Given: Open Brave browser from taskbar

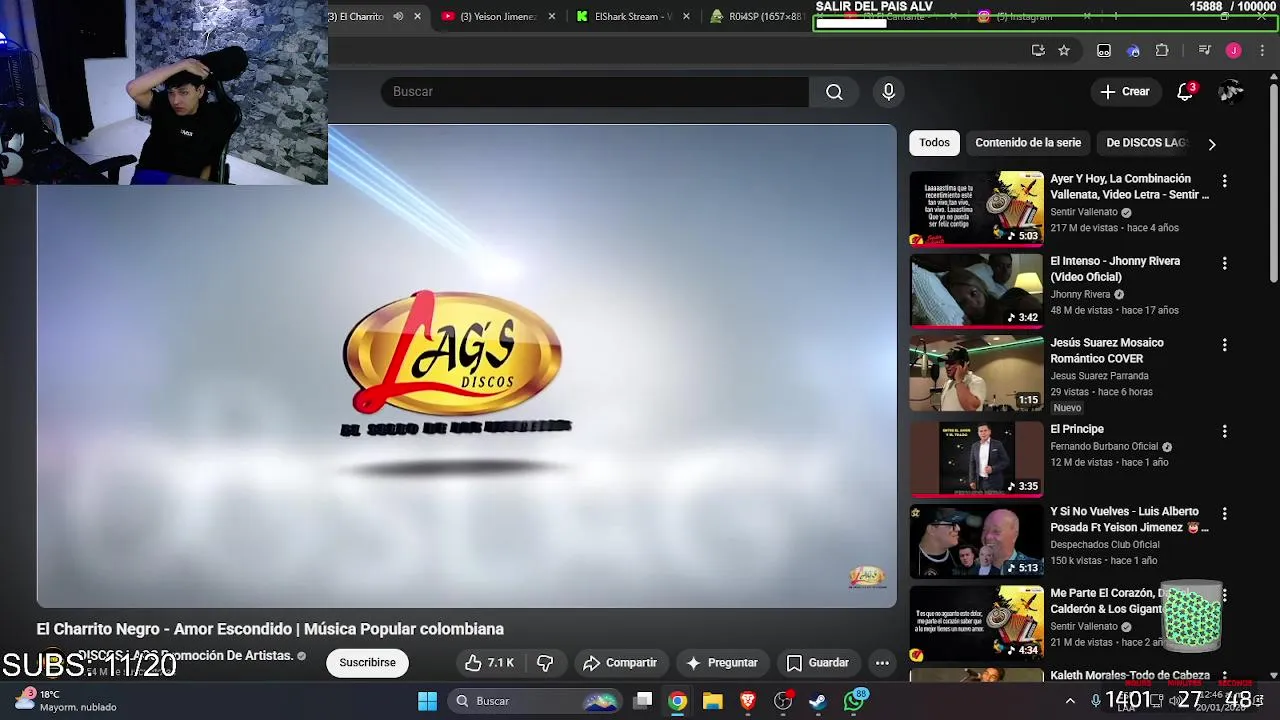Looking at the screenshot, I should [747, 701].
